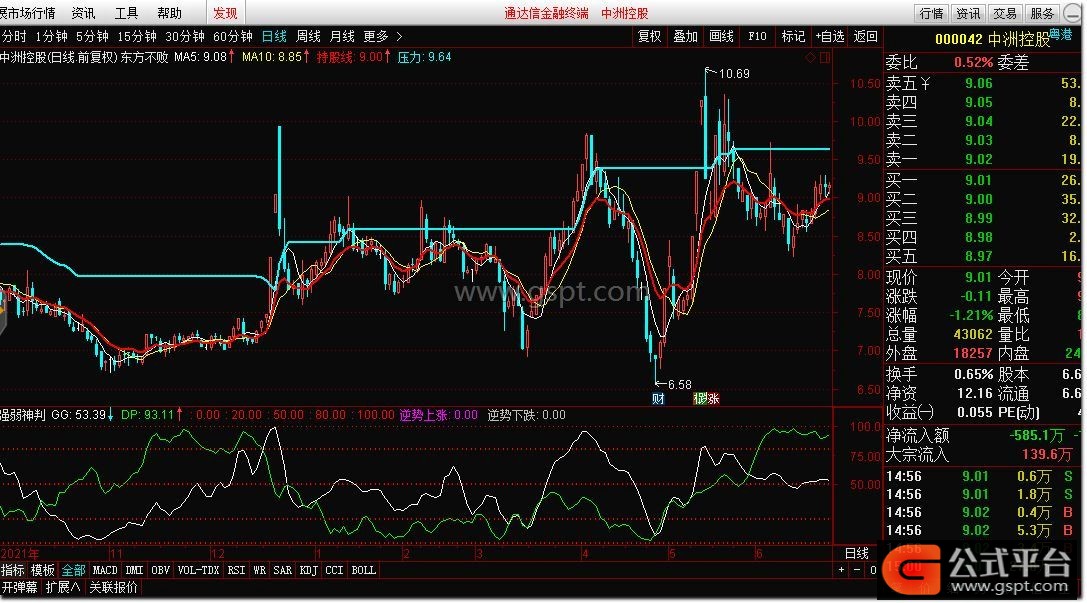Open the 工具 menu

tap(126, 13)
